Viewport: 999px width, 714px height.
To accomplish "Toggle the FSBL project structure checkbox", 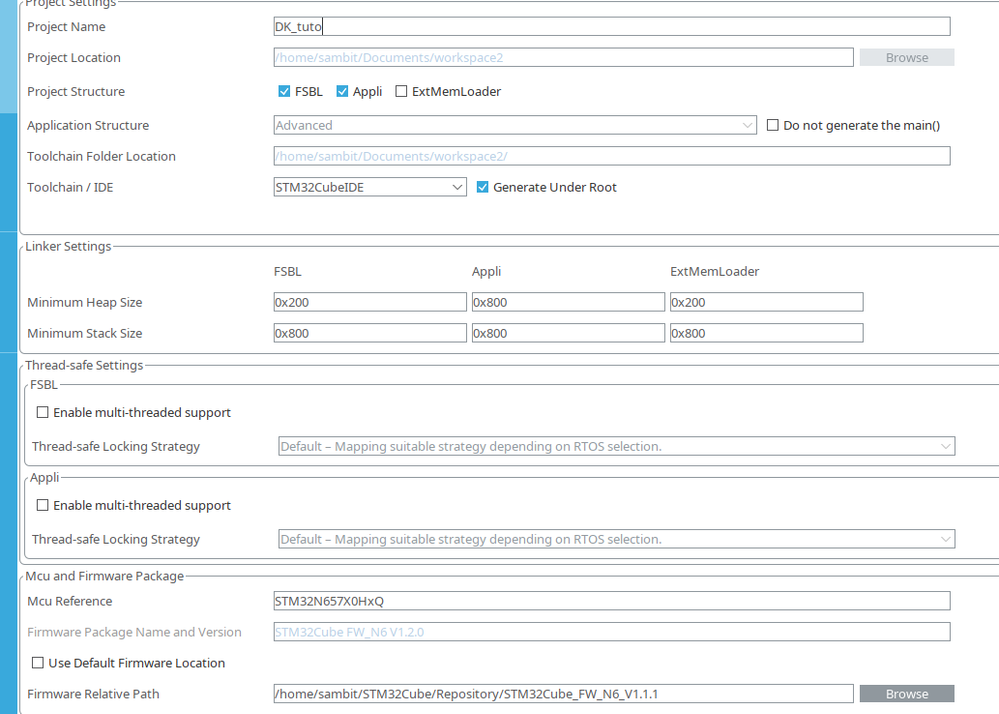I will [x=285, y=92].
